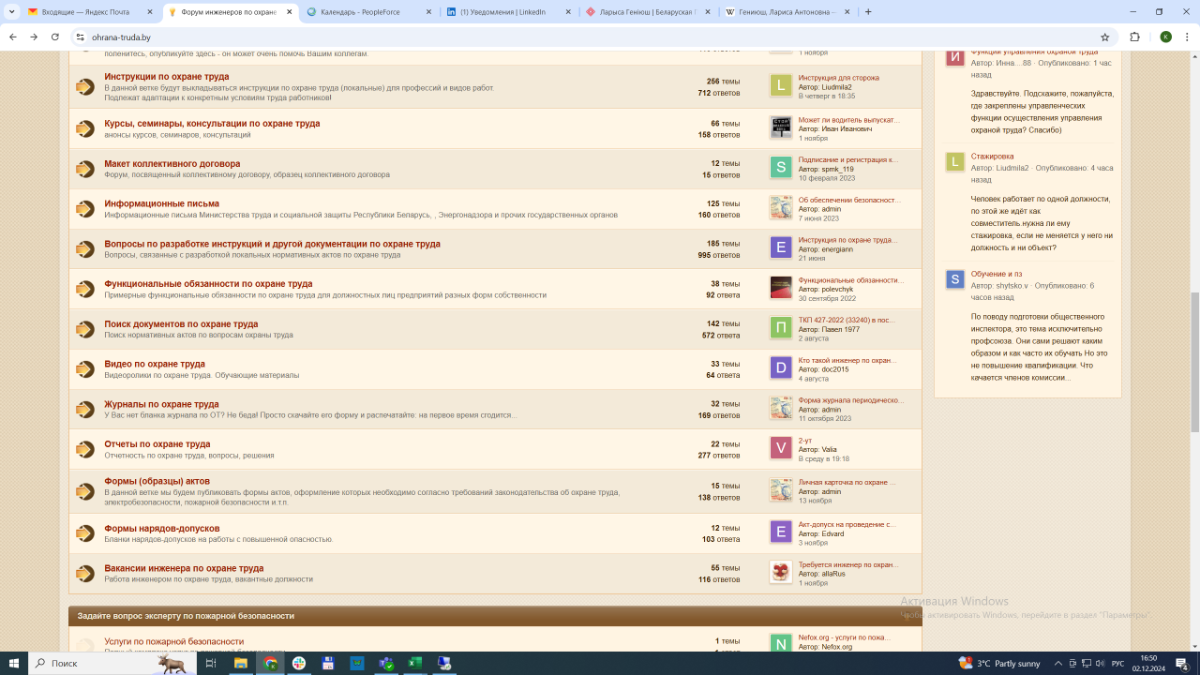
Task: Click the spmk_119 avatar in the Макет row
Action: point(781,167)
